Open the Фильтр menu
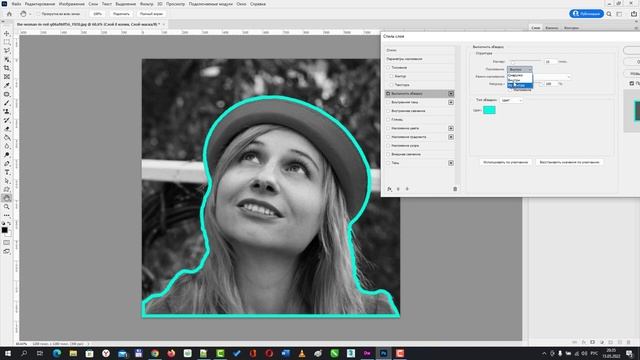 [146, 4]
